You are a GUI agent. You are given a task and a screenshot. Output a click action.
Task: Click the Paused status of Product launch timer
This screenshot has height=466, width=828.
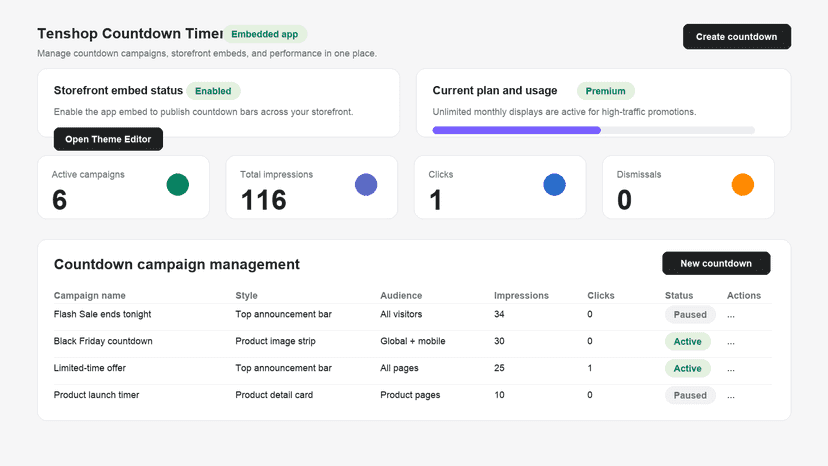pos(690,395)
